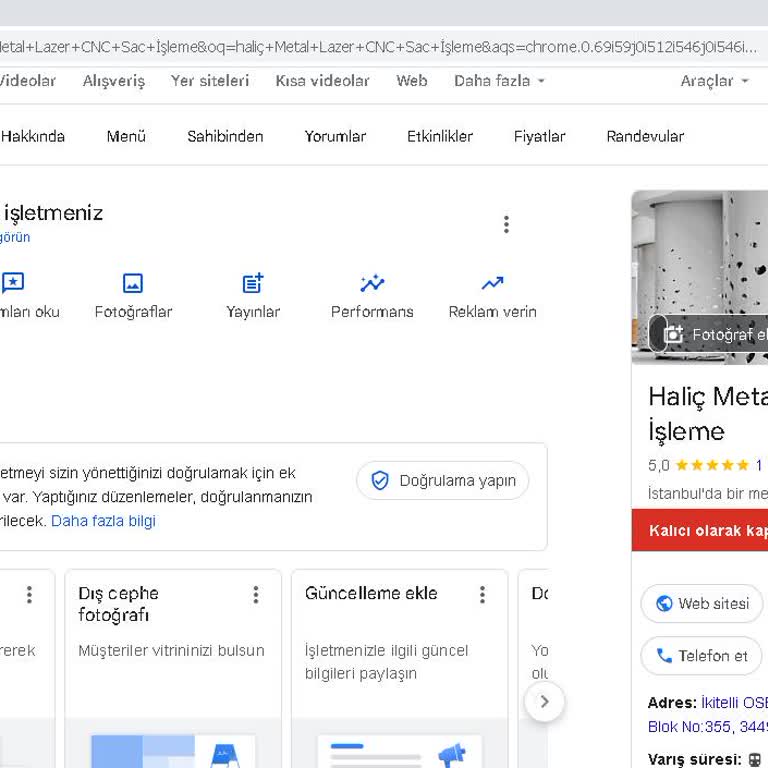The width and height of the screenshot is (768, 768).
Task: Click the 5,0 rating value
Action: coord(659,465)
